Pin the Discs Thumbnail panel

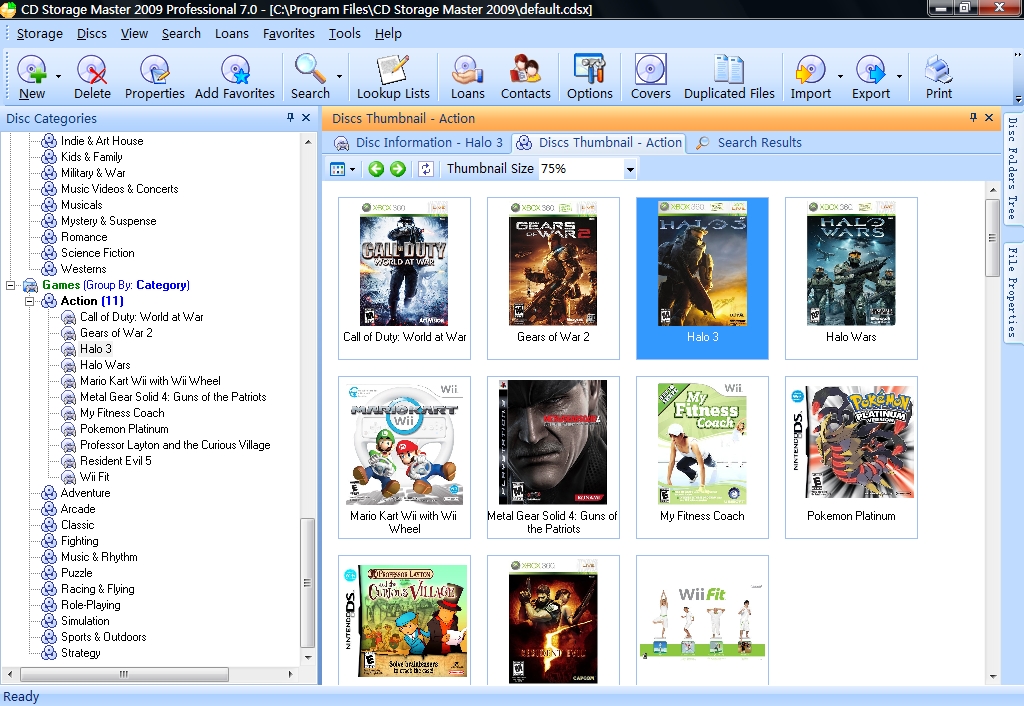(973, 118)
